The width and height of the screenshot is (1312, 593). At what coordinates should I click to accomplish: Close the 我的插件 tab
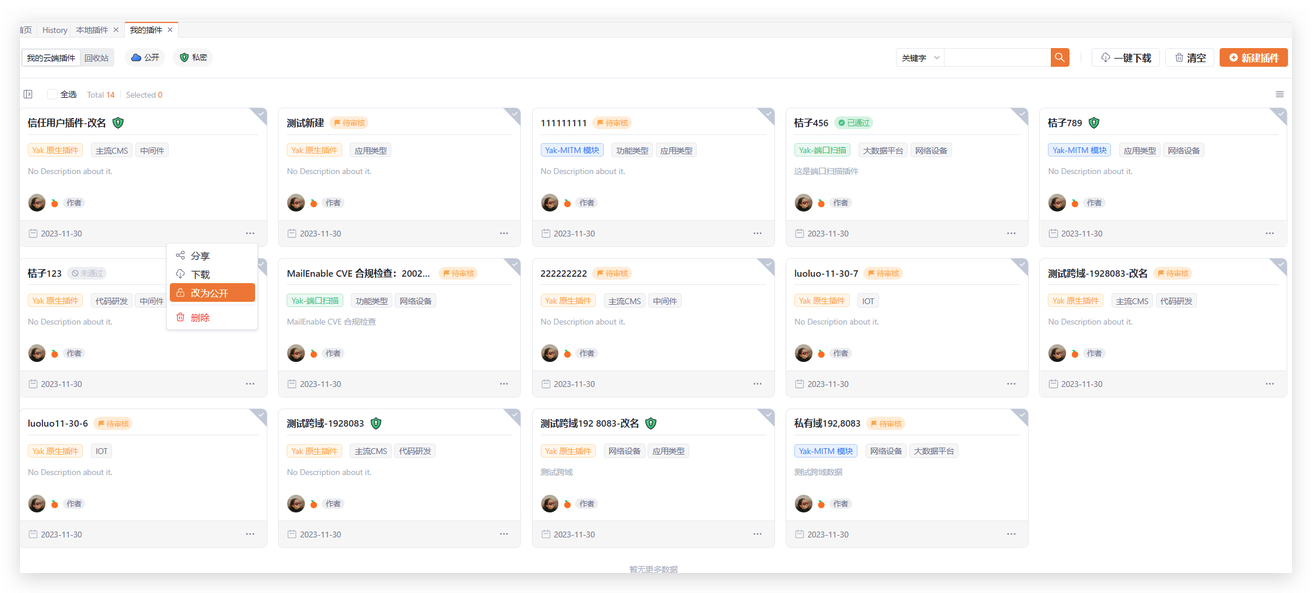pyautogui.click(x=170, y=30)
